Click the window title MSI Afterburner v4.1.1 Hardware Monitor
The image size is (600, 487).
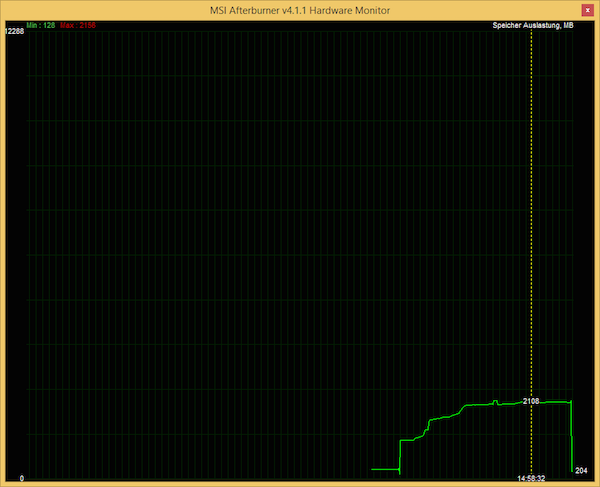(x=300, y=10)
